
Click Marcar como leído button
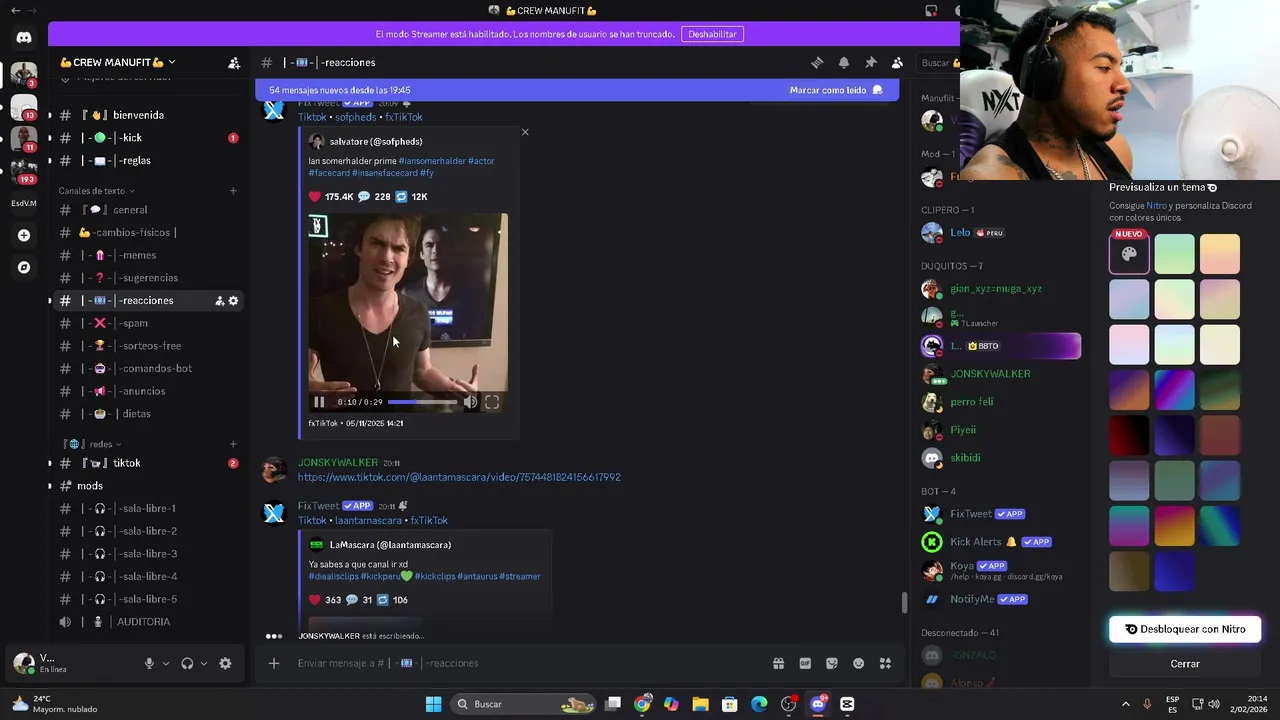836,90
